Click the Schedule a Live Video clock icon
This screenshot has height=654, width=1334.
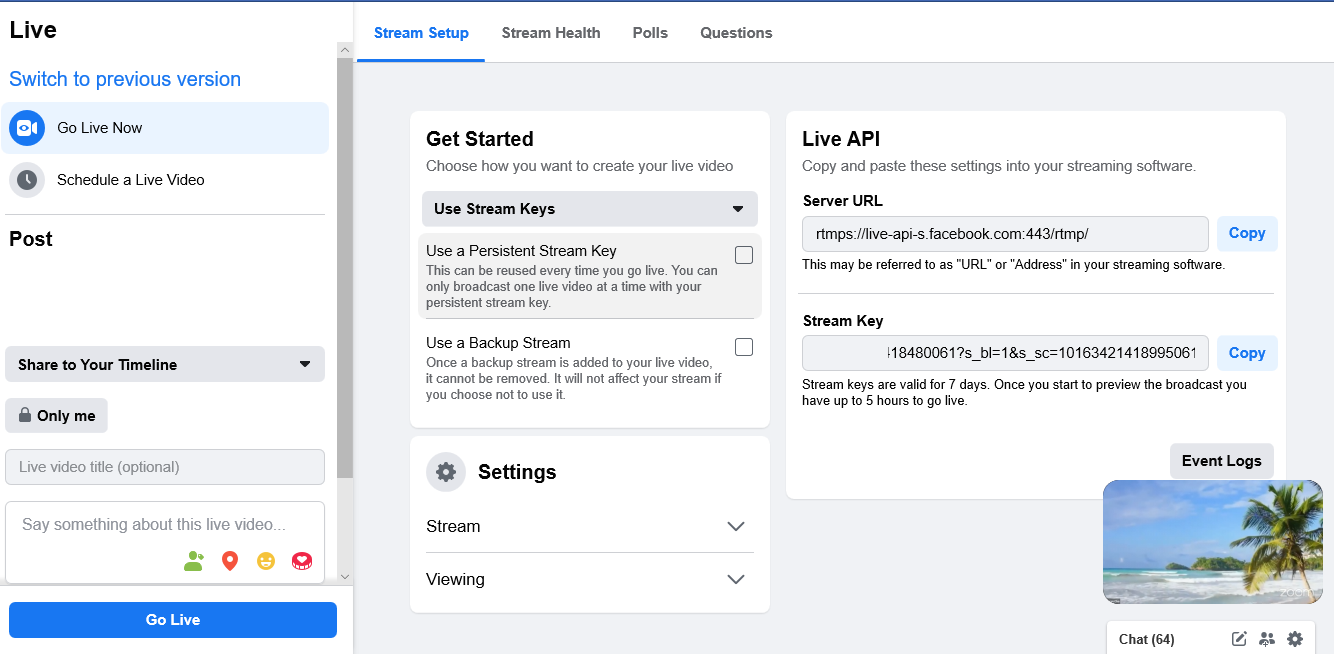tap(27, 180)
